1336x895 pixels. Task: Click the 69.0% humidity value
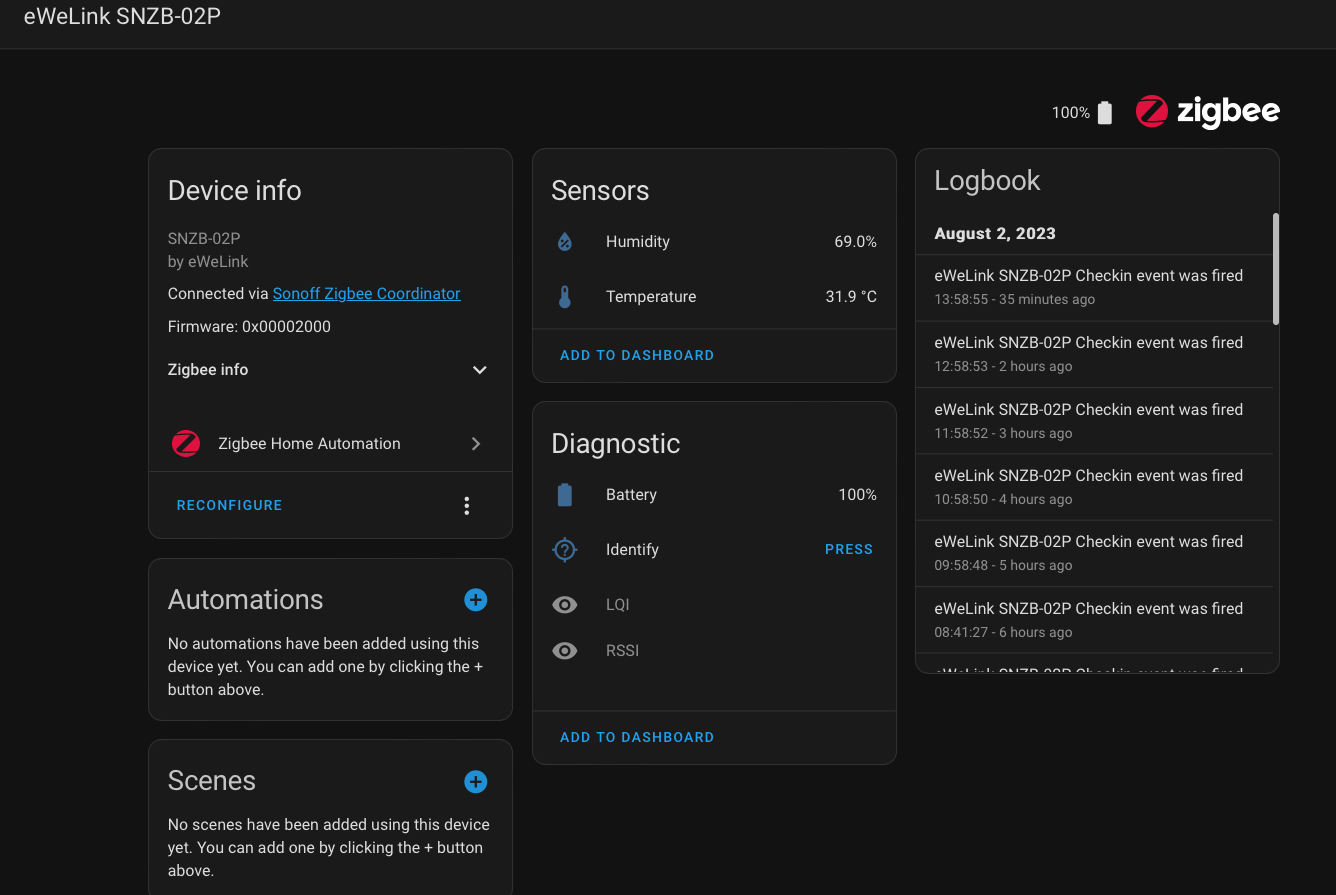(x=856, y=242)
